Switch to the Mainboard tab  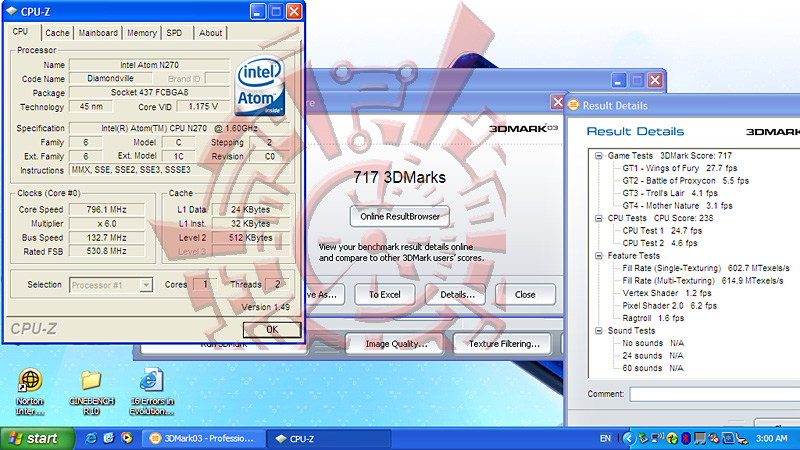click(98, 33)
